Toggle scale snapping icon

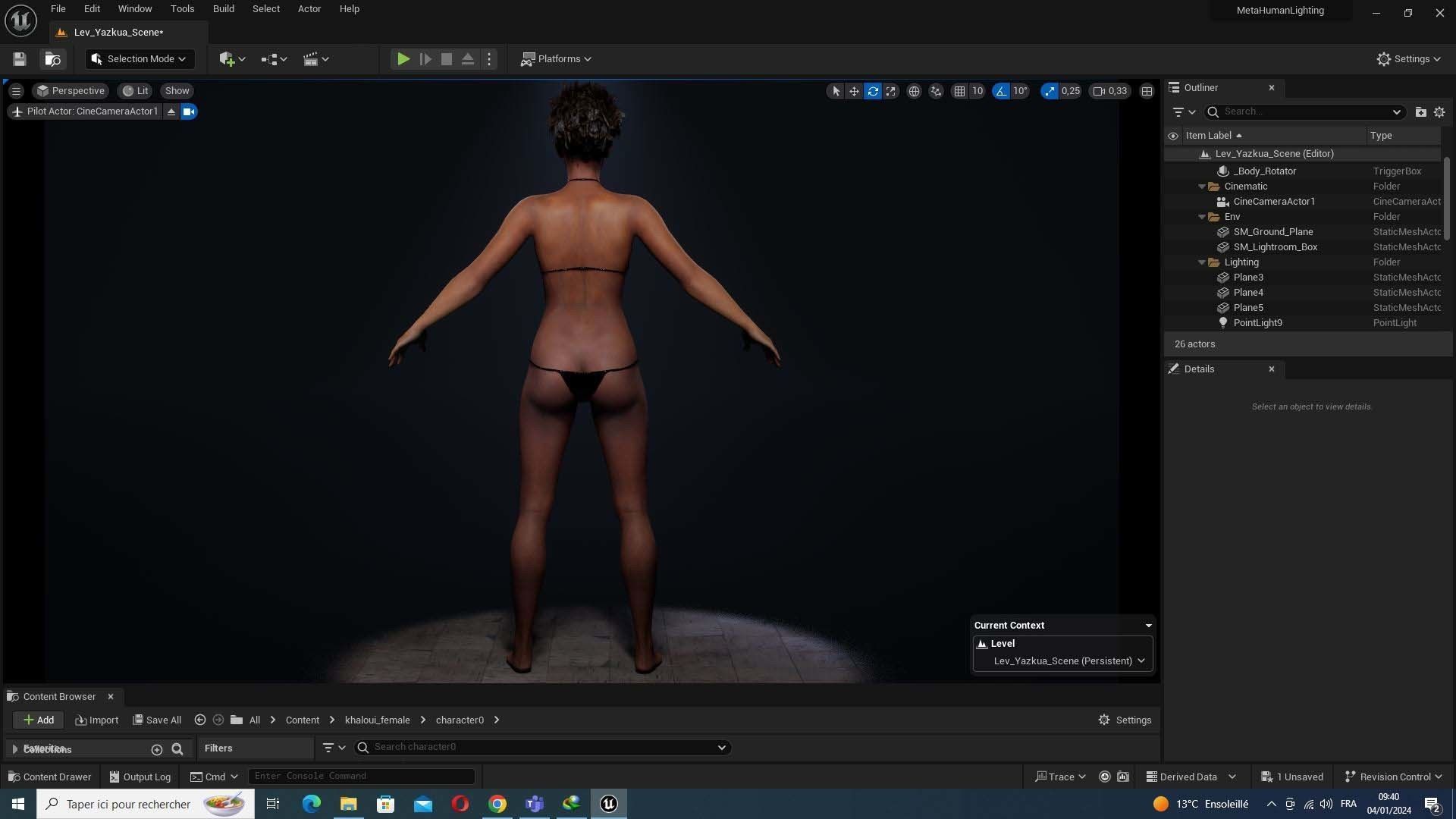[1050, 91]
